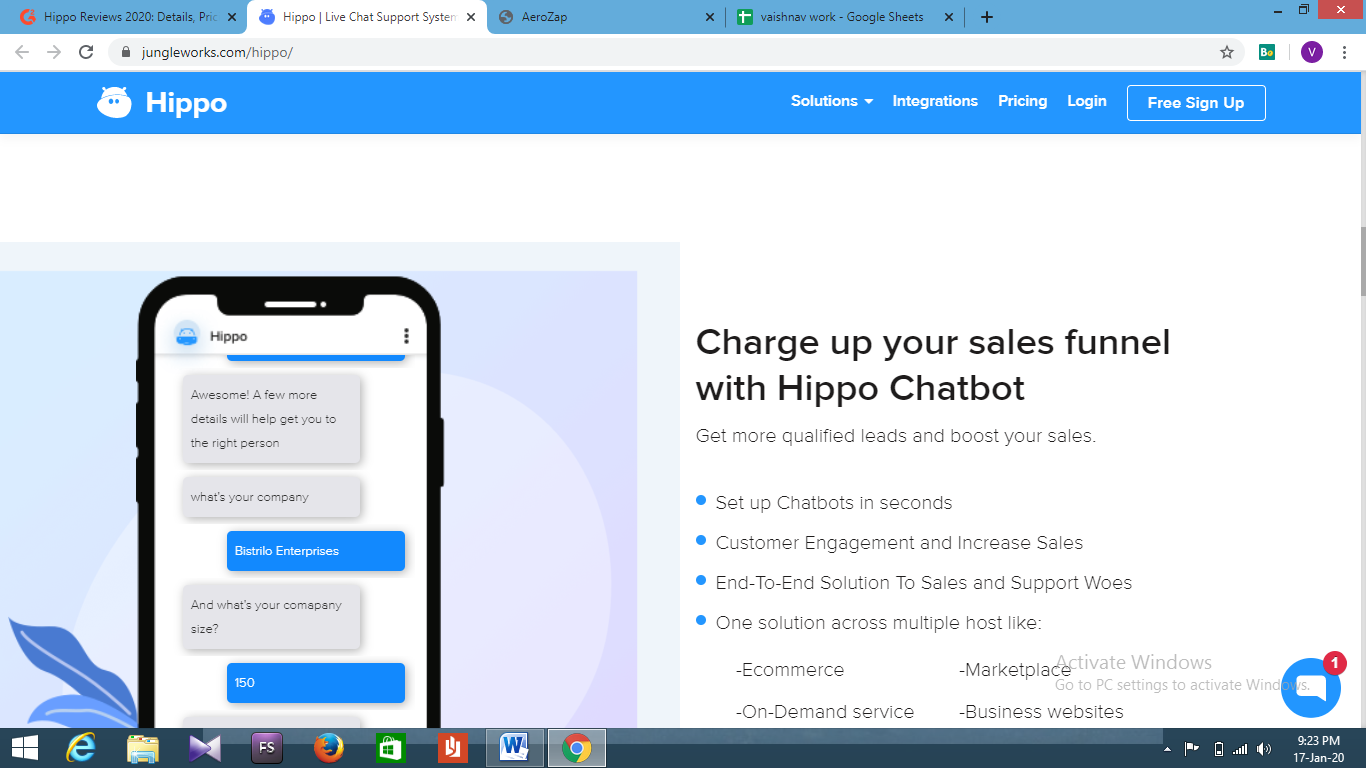The image size is (1366, 768).
Task: Switch to the AeroZap tab
Action: click(605, 17)
